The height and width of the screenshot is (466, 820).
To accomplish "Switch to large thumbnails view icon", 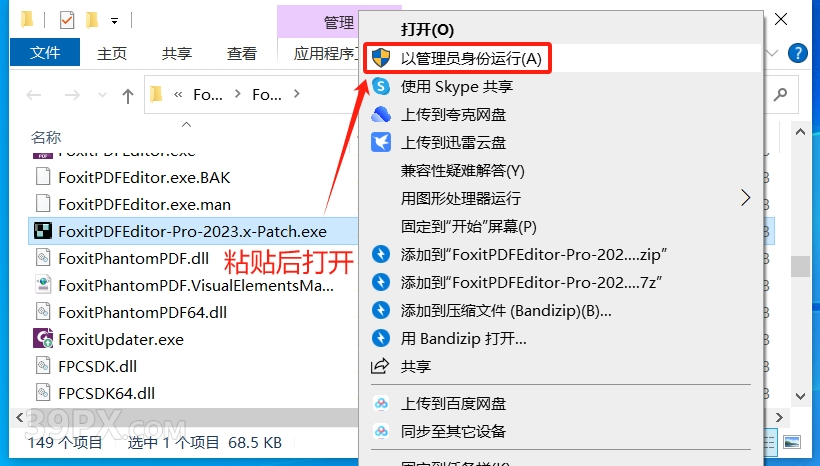I will (x=792, y=442).
